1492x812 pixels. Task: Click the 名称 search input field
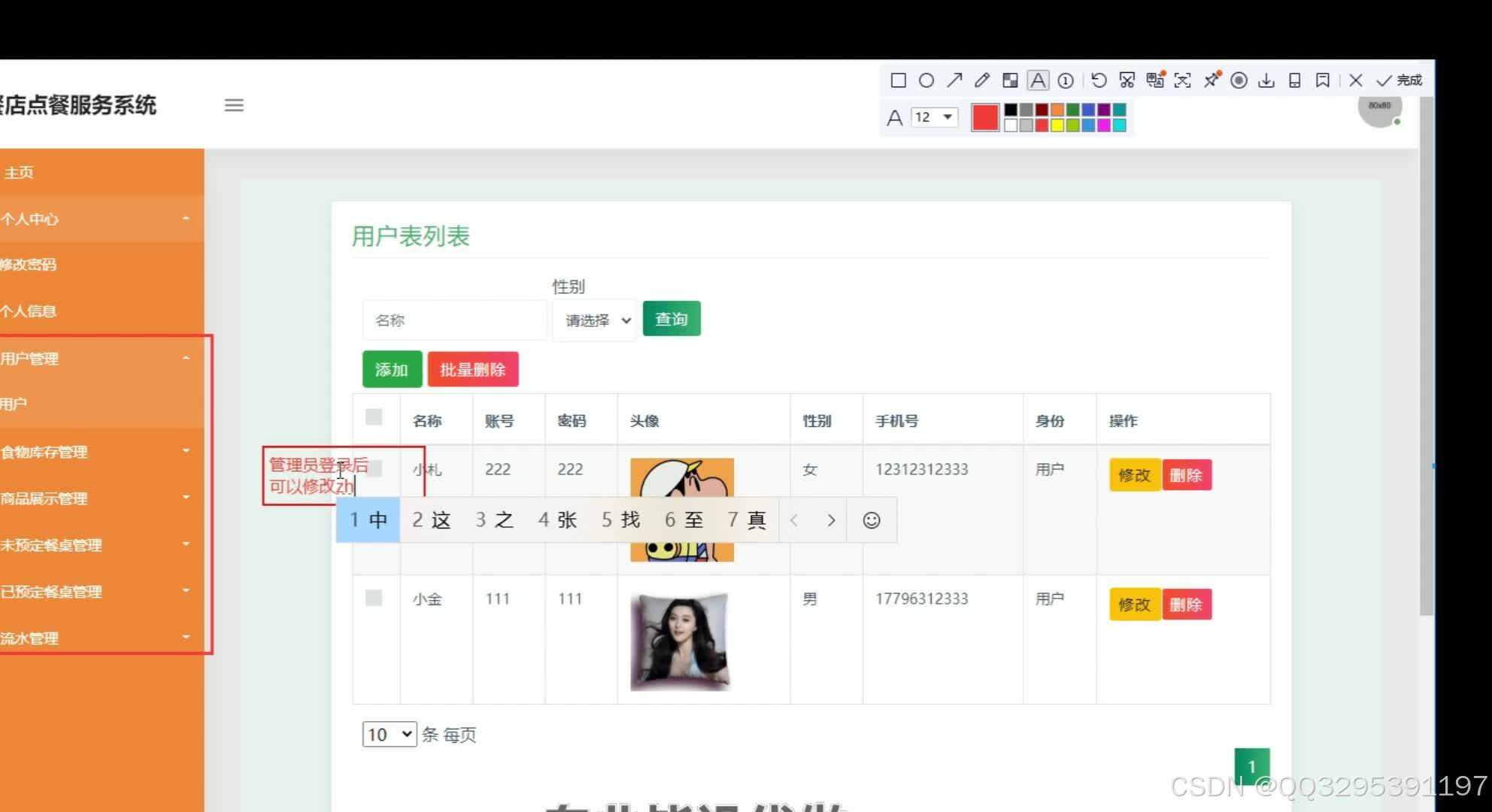coord(455,320)
